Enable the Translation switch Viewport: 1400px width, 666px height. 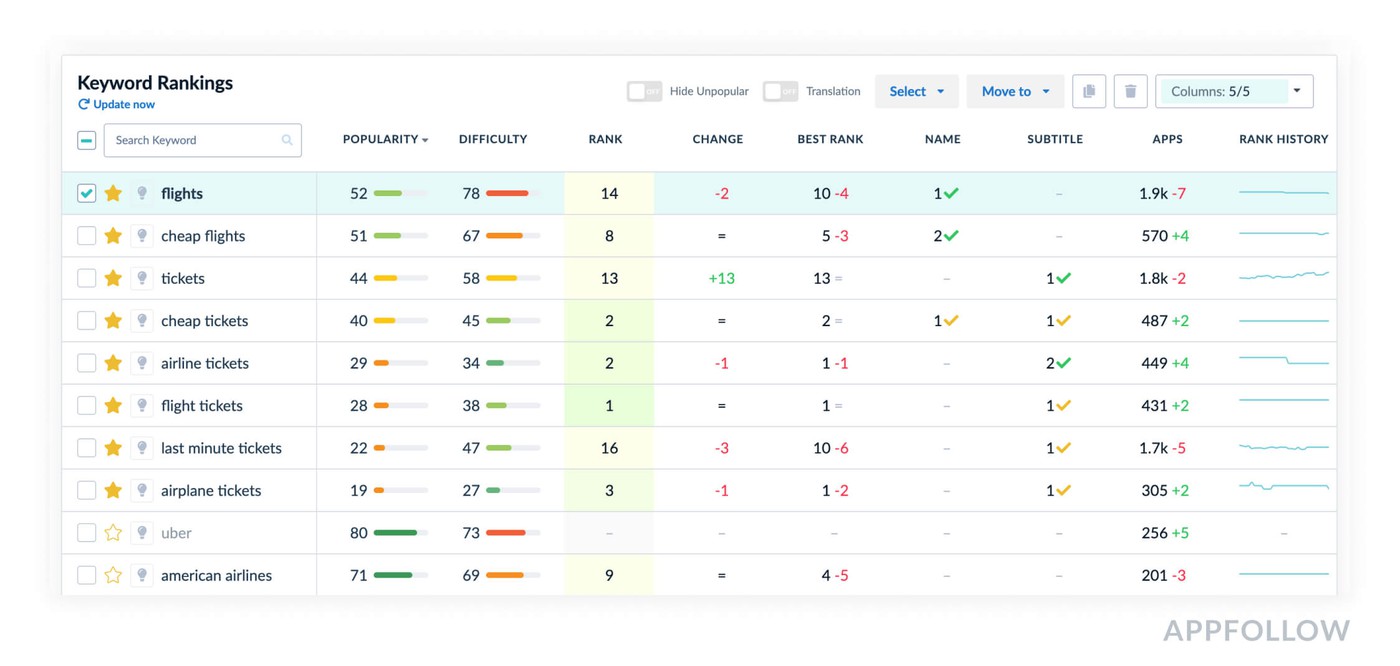coord(780,91)
